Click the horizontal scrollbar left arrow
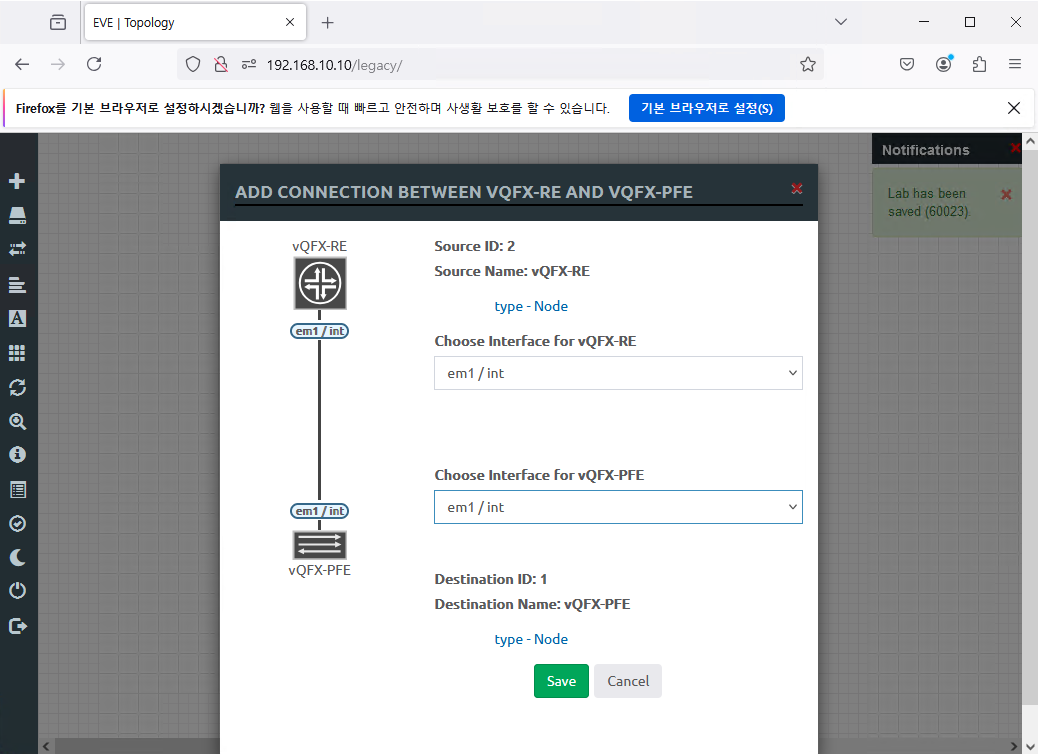Viewport: 1038px width, 754px height. click(x=46, y=746)
